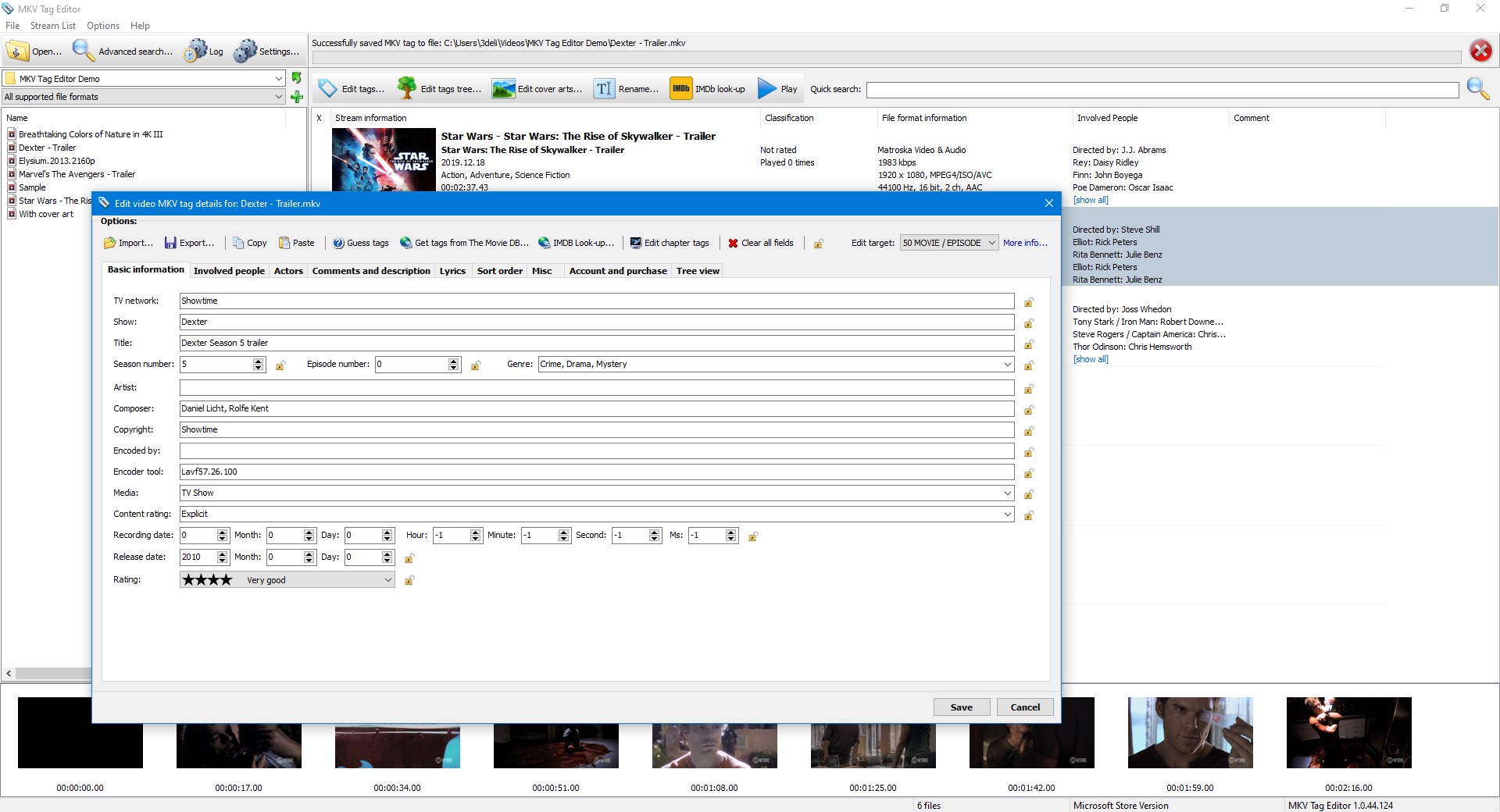1500x812 pixels.
Task: Click the Title input field
Action: [597, 343]
